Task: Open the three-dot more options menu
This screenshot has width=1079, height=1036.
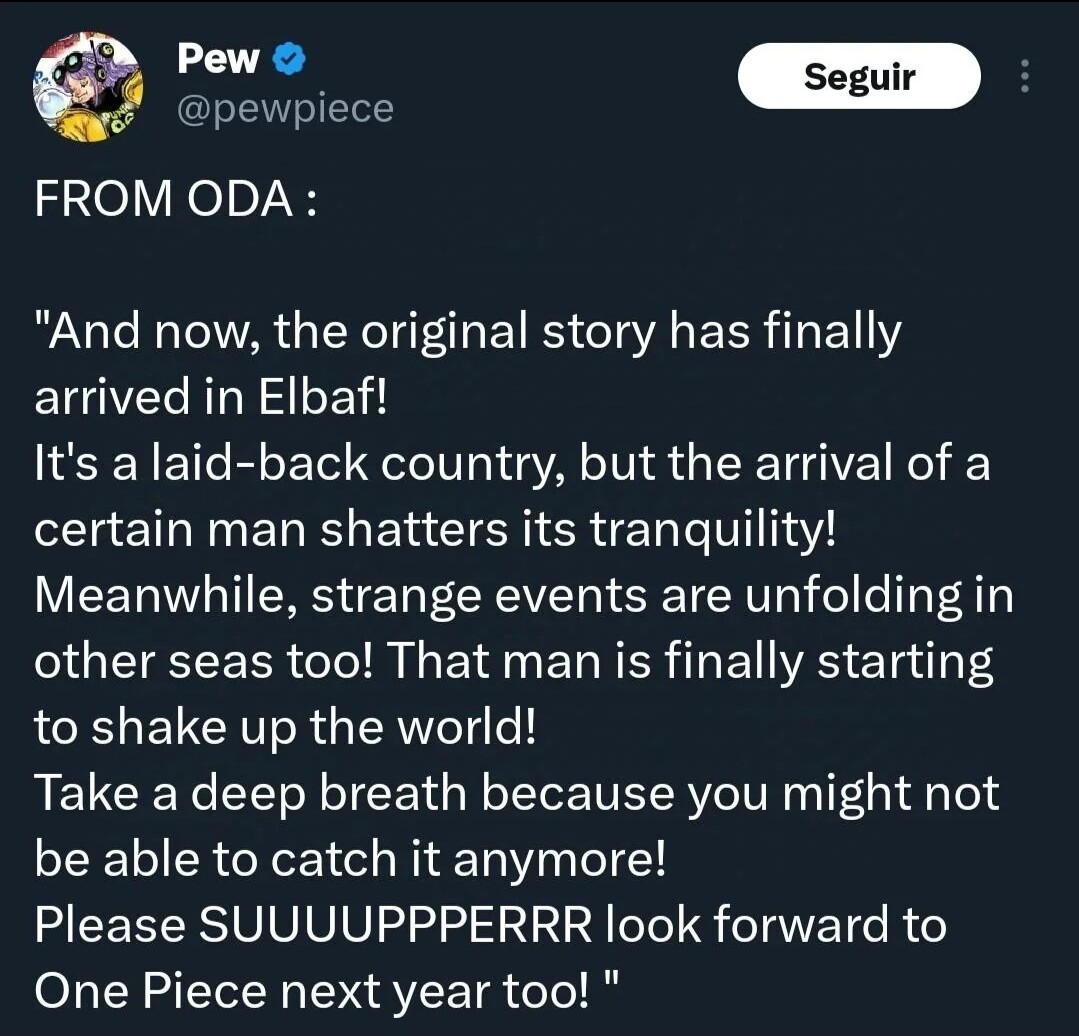Action: tap(1023, 76)
